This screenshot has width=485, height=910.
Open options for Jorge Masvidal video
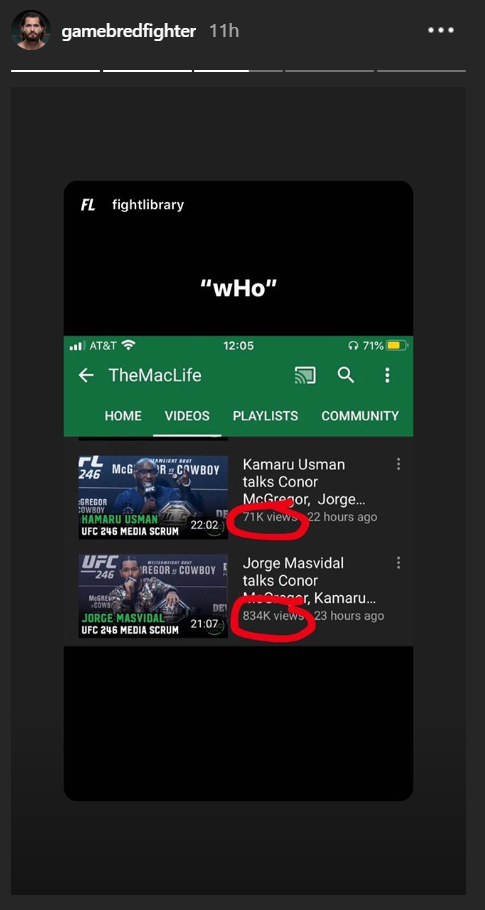[x=398, y=562]
